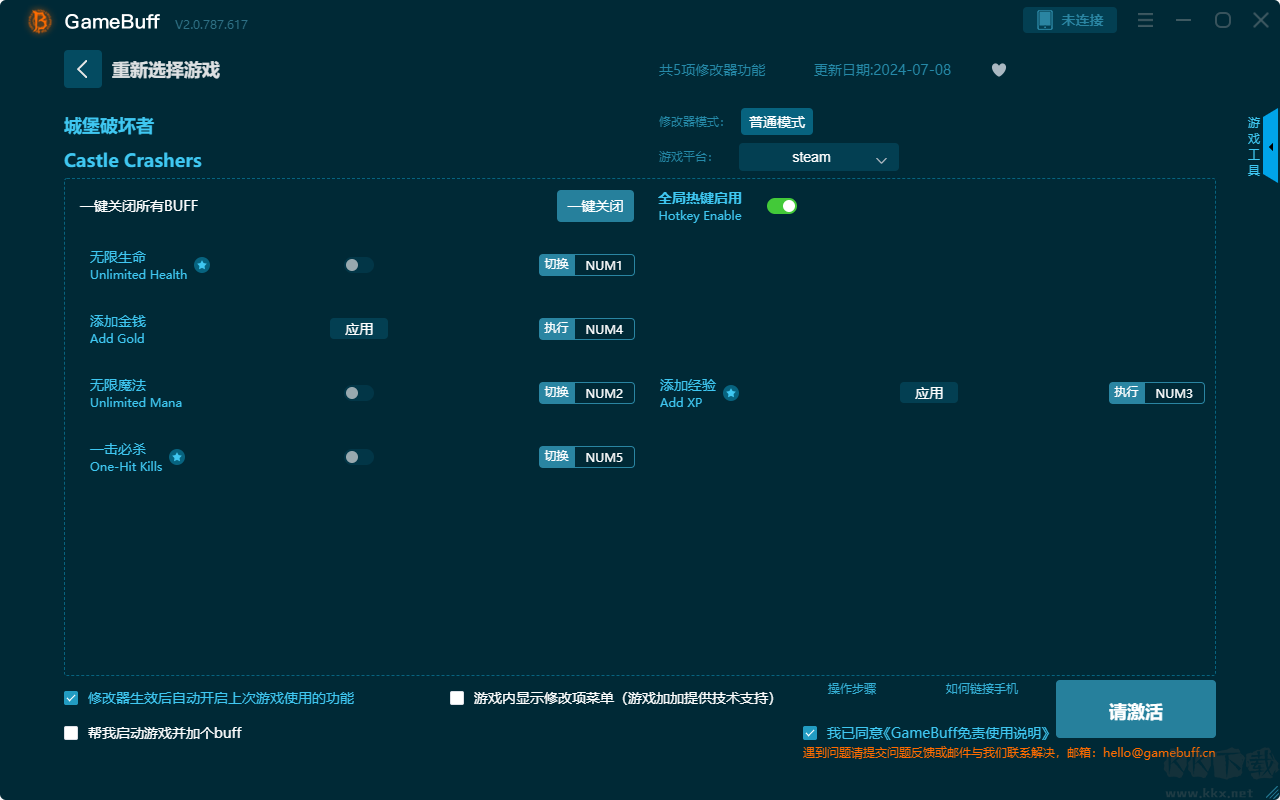Enable the Unlimited Health toggle
This screenshot has width=1280, height=800.
358,265
